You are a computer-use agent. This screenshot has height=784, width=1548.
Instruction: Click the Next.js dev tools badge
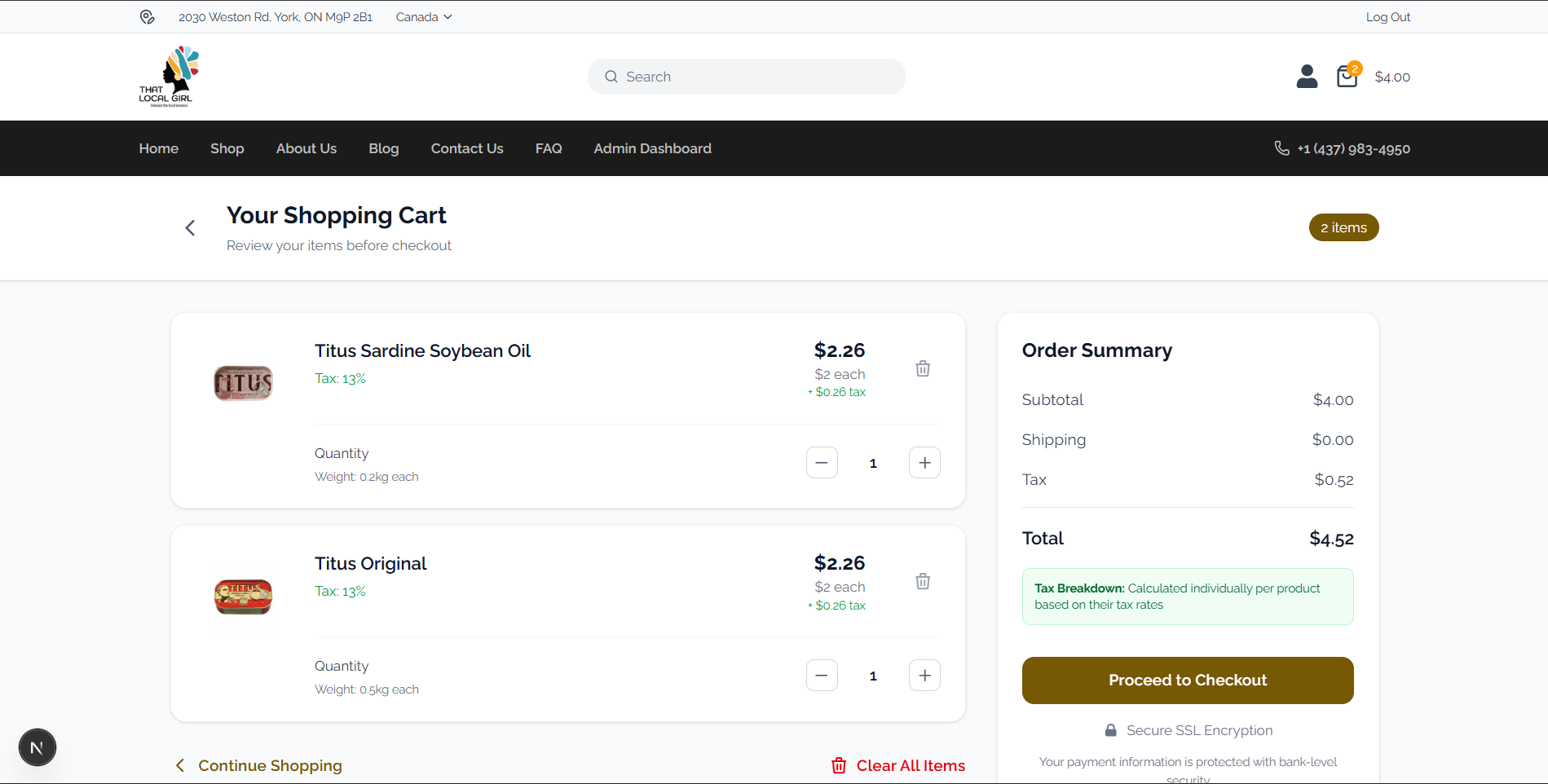click(x=37, y=747)
